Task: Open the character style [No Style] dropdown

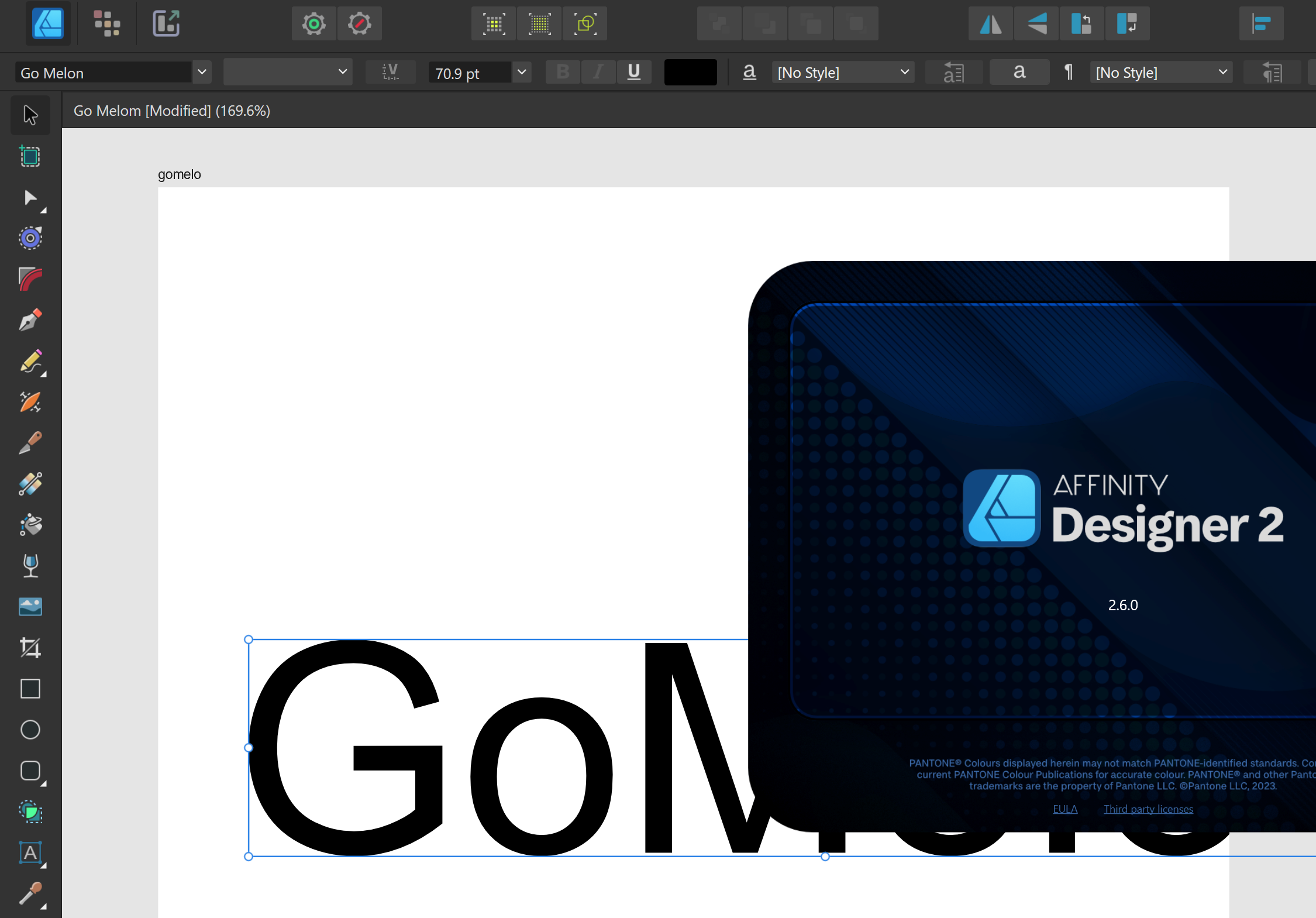Action: [x=843, y=72]
